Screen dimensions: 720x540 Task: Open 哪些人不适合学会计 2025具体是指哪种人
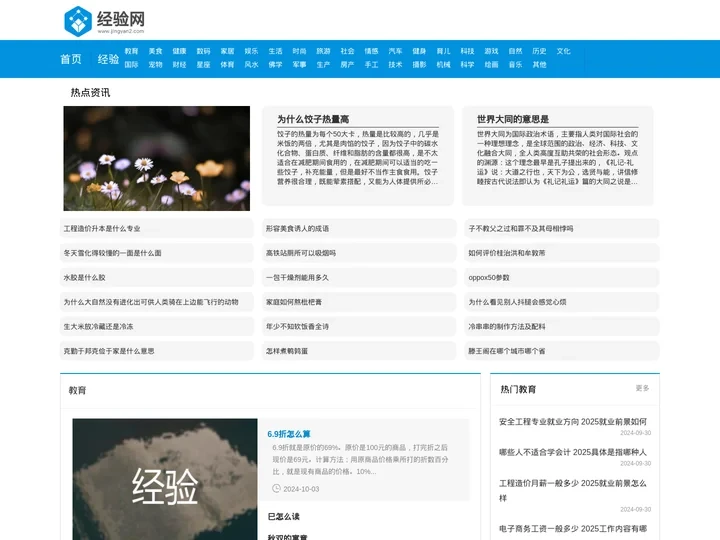[573, 452]
